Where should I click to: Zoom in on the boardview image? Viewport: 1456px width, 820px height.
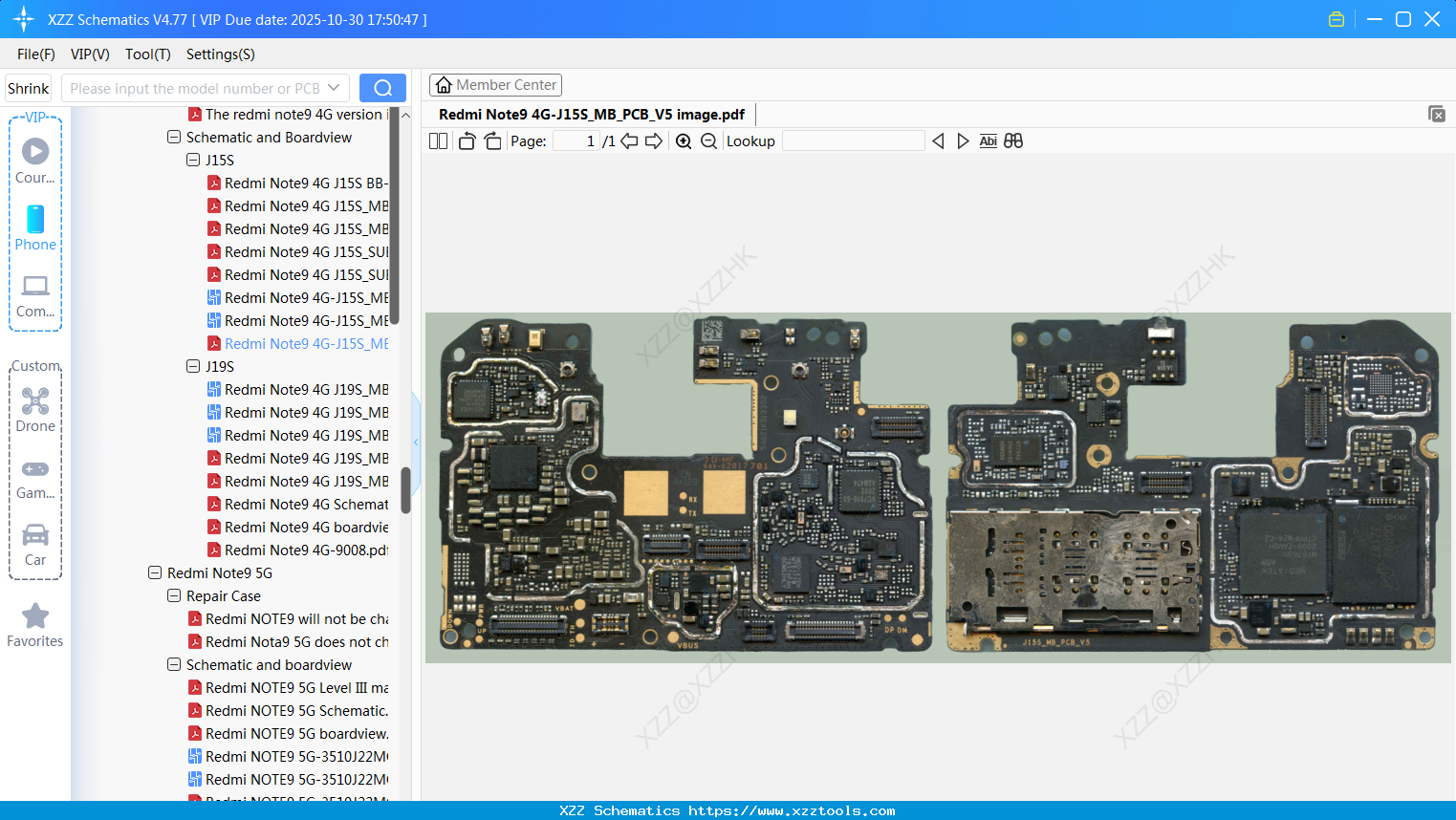684,140
